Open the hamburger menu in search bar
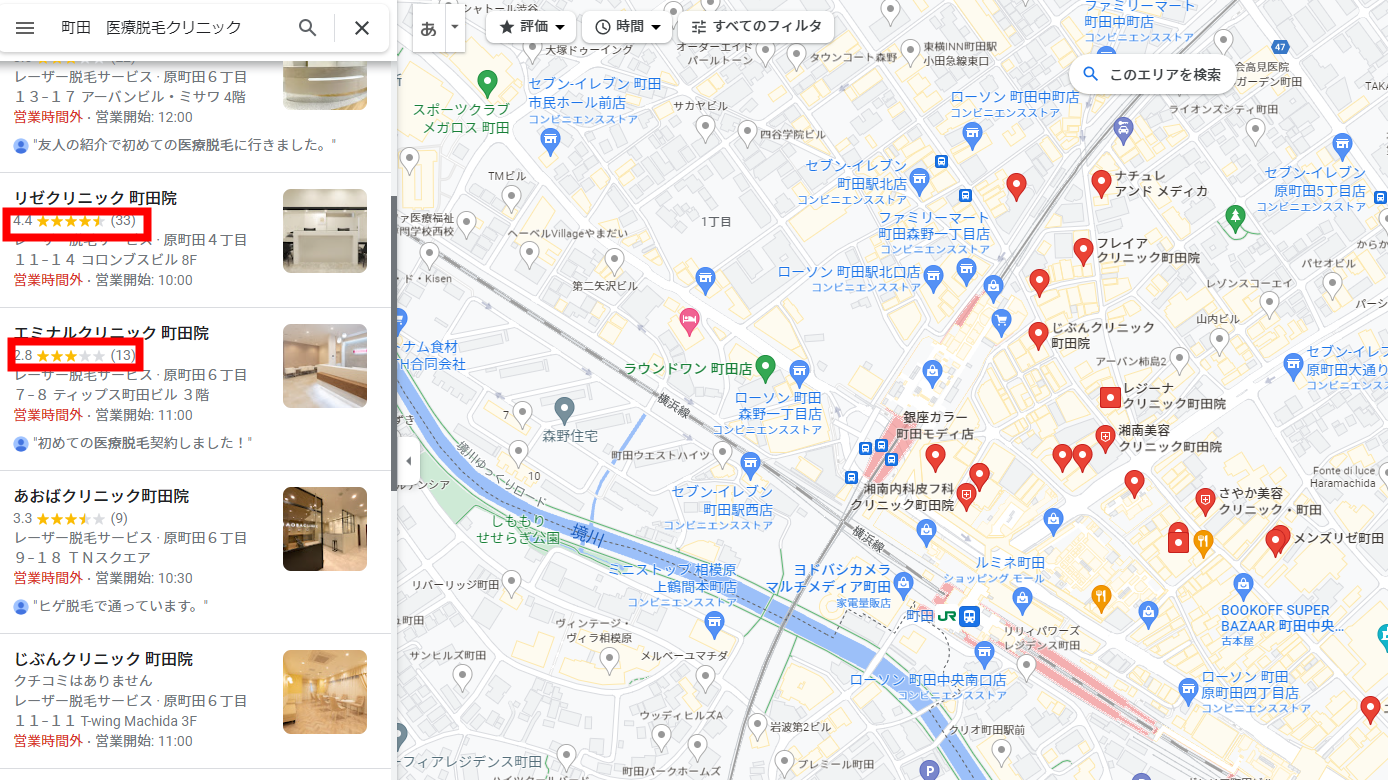Viewport: 1388px width, 780px height. coord(25,27)
